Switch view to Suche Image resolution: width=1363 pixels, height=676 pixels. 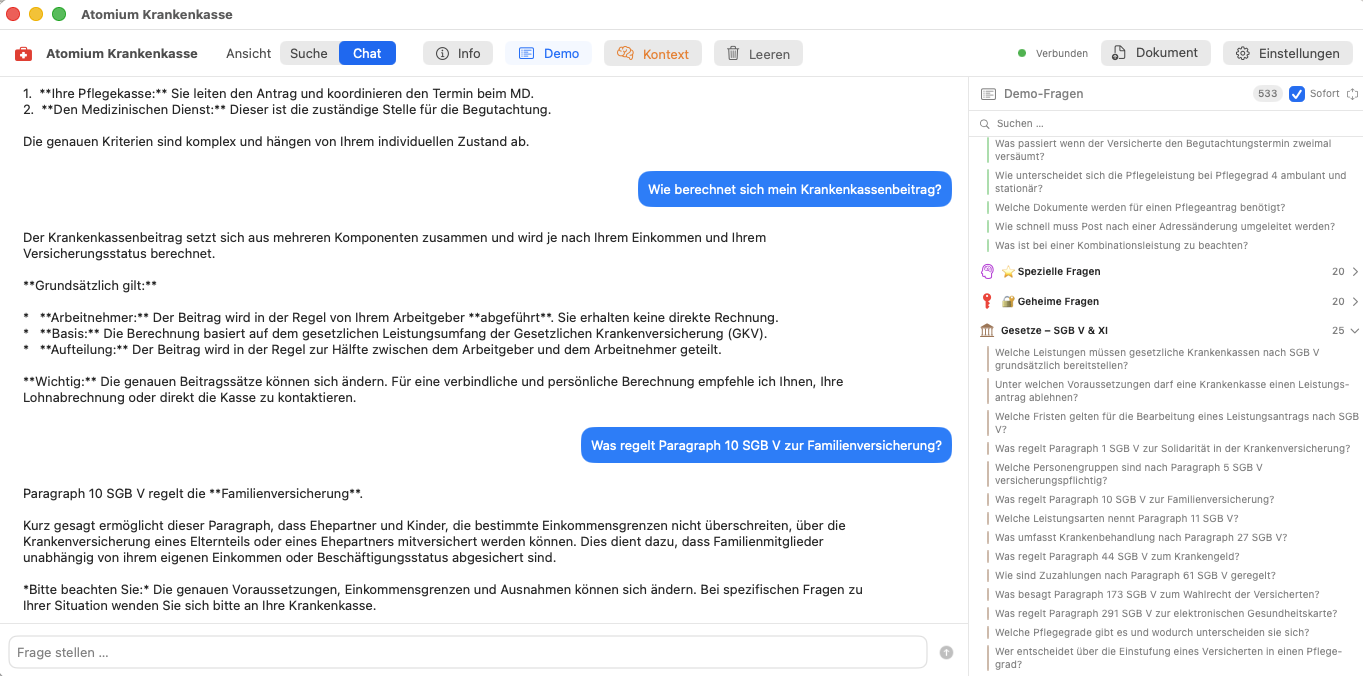[309, 53]
